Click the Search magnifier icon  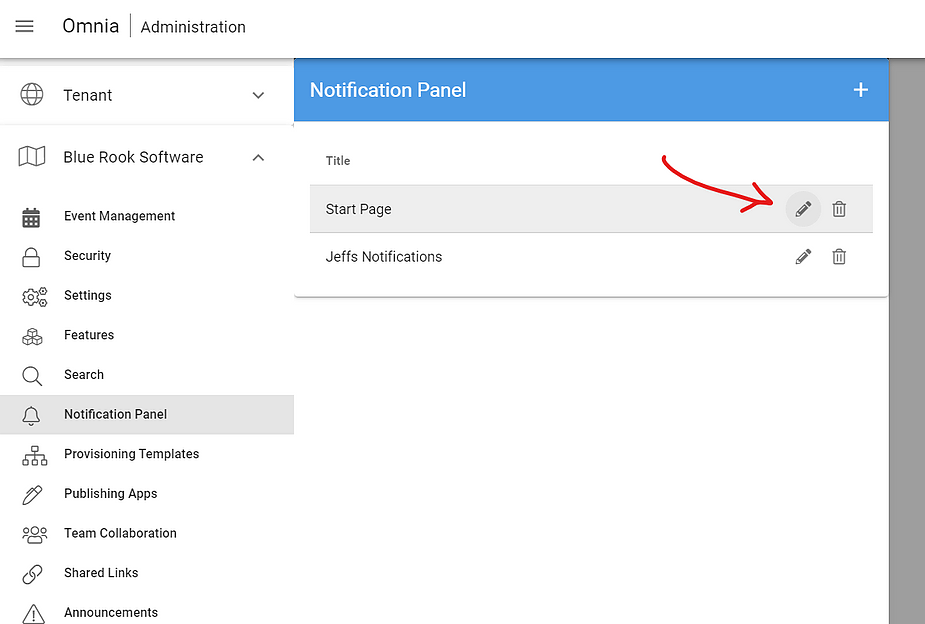[x=32, y=376]
